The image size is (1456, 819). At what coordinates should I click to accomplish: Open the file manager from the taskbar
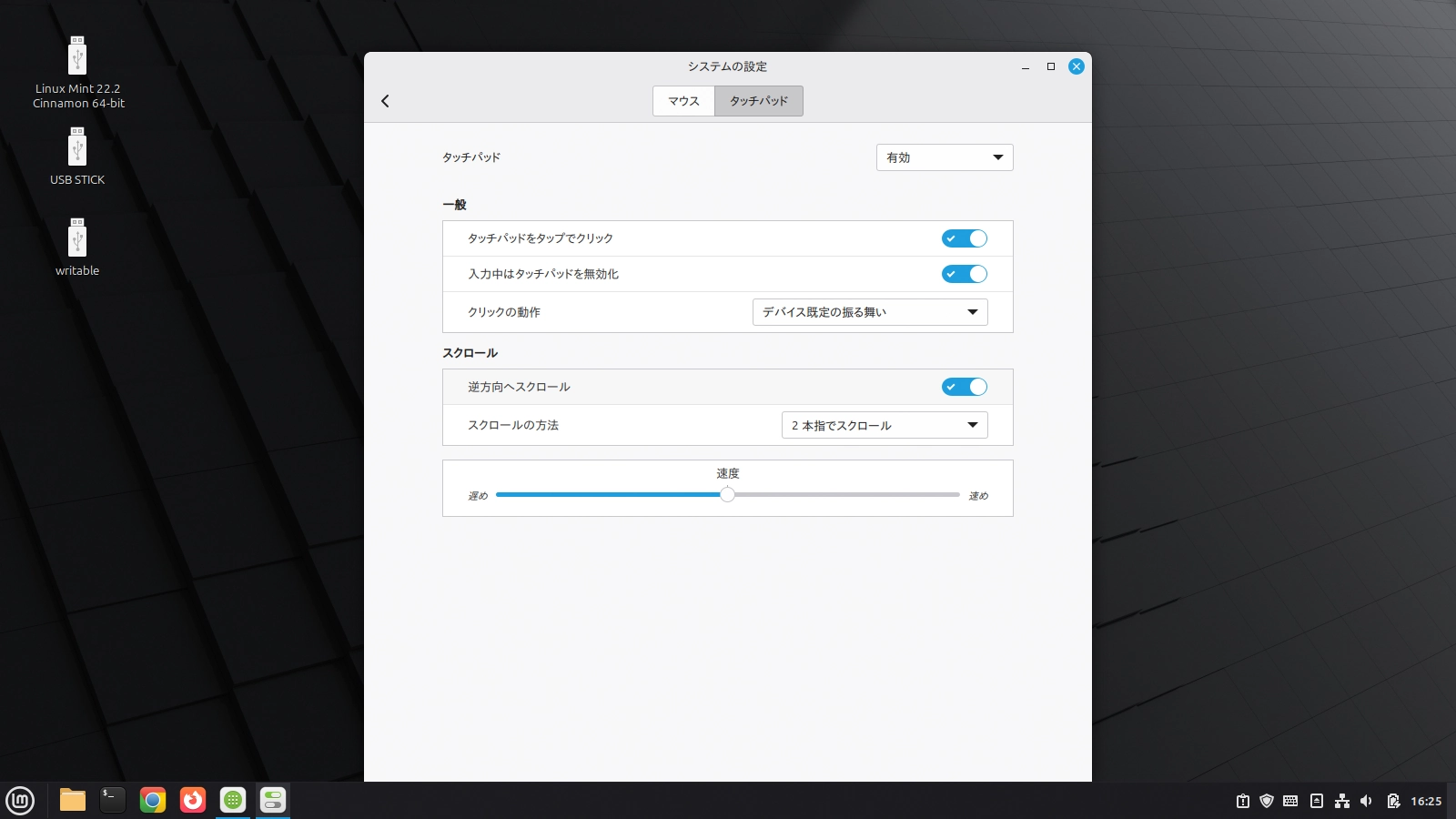pos(70,801)
